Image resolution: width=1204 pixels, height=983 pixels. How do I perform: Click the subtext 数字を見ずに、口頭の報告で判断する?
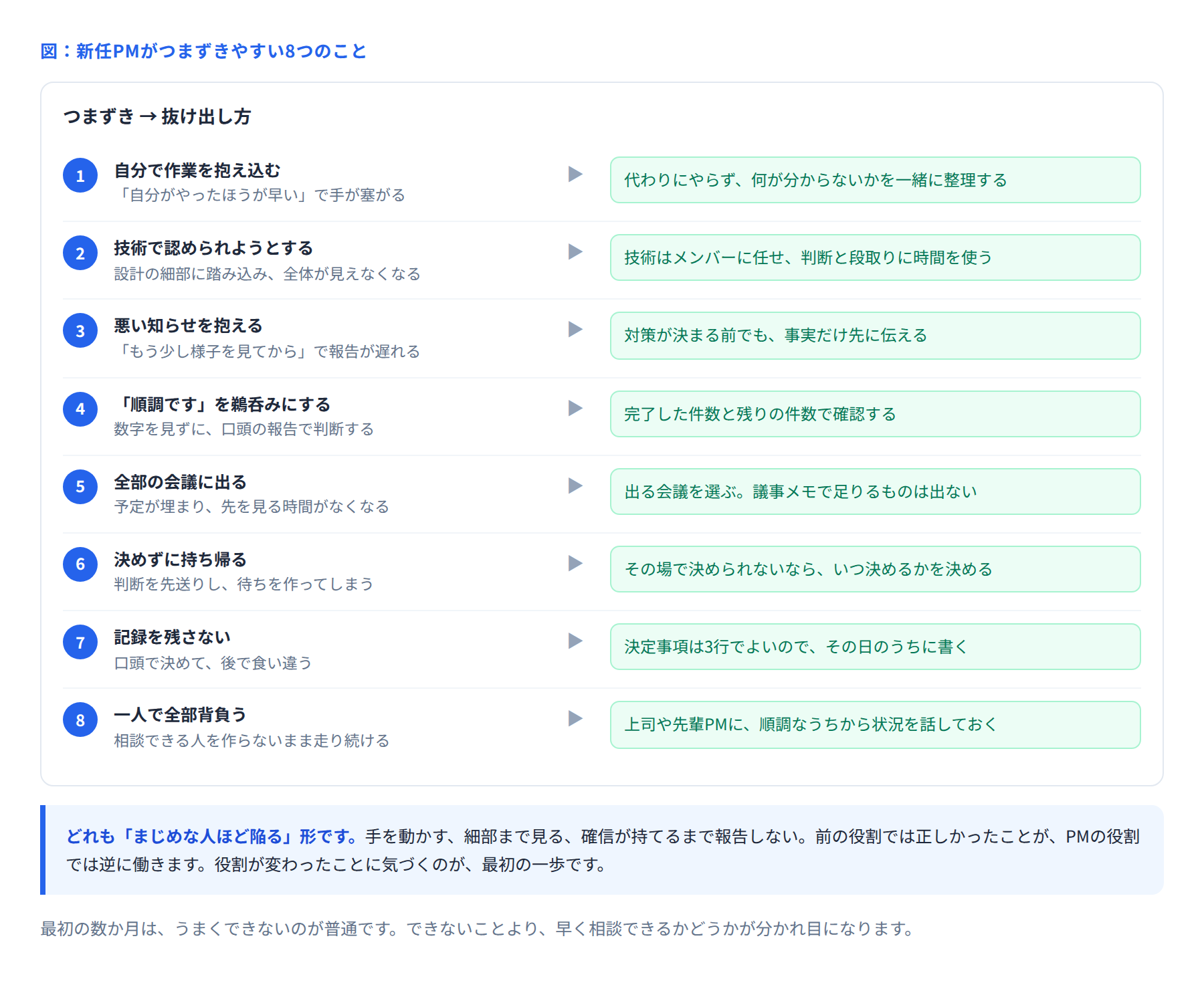coord(244,429)
